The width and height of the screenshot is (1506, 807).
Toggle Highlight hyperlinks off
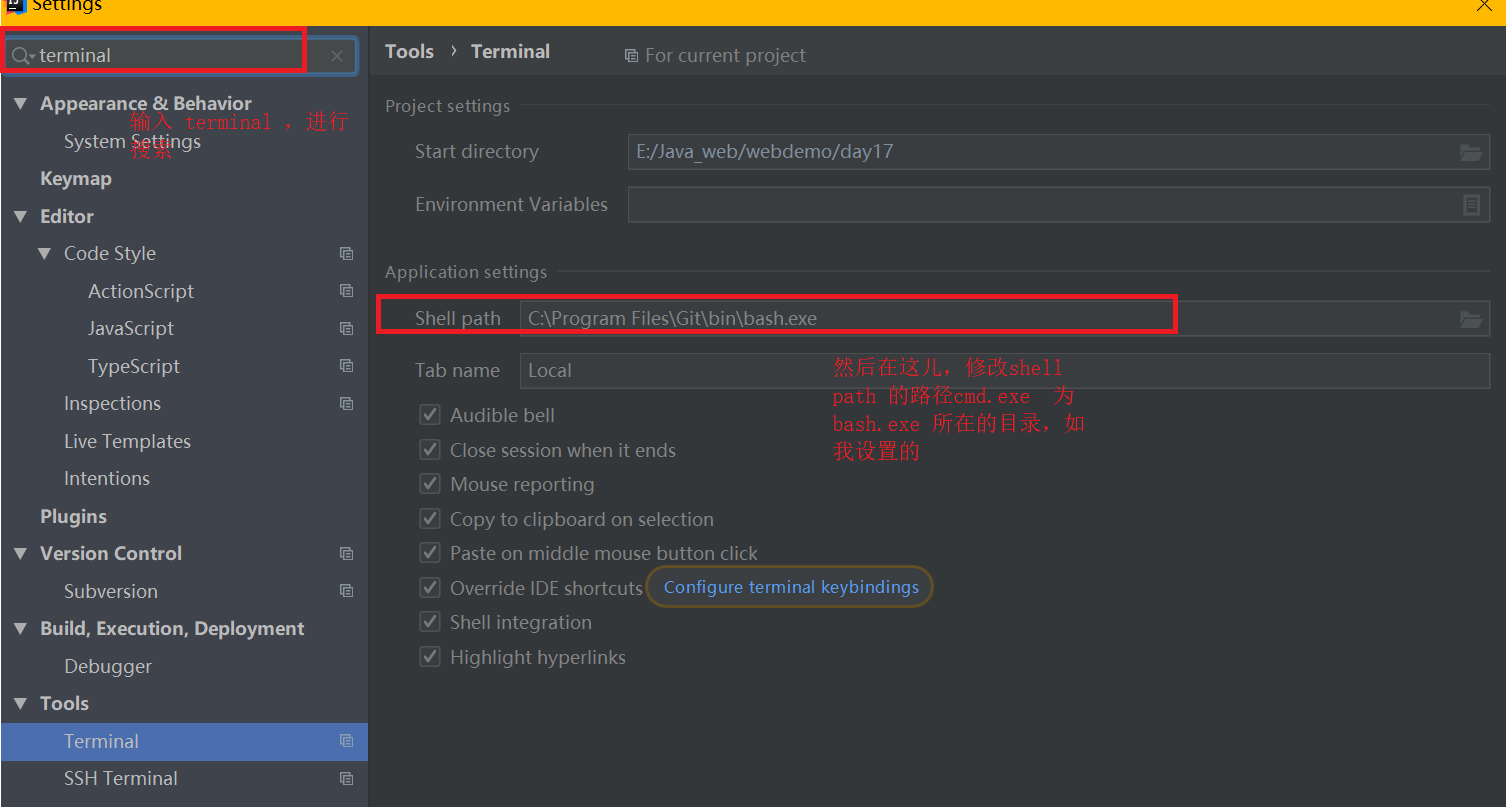[x=429, y=656]
